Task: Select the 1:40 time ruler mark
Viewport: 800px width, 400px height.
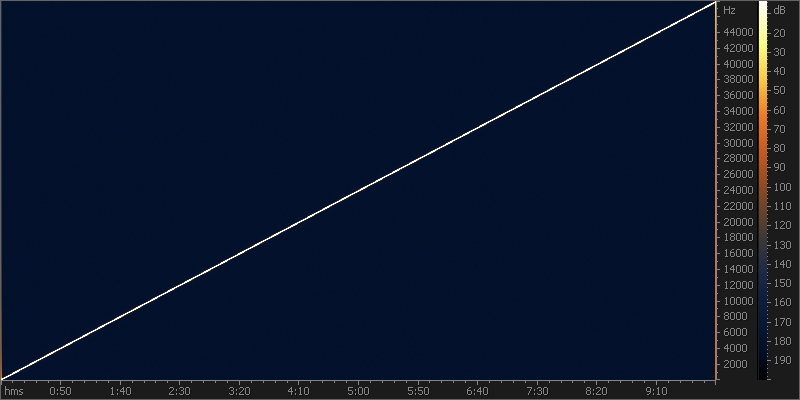Action: 120,391
